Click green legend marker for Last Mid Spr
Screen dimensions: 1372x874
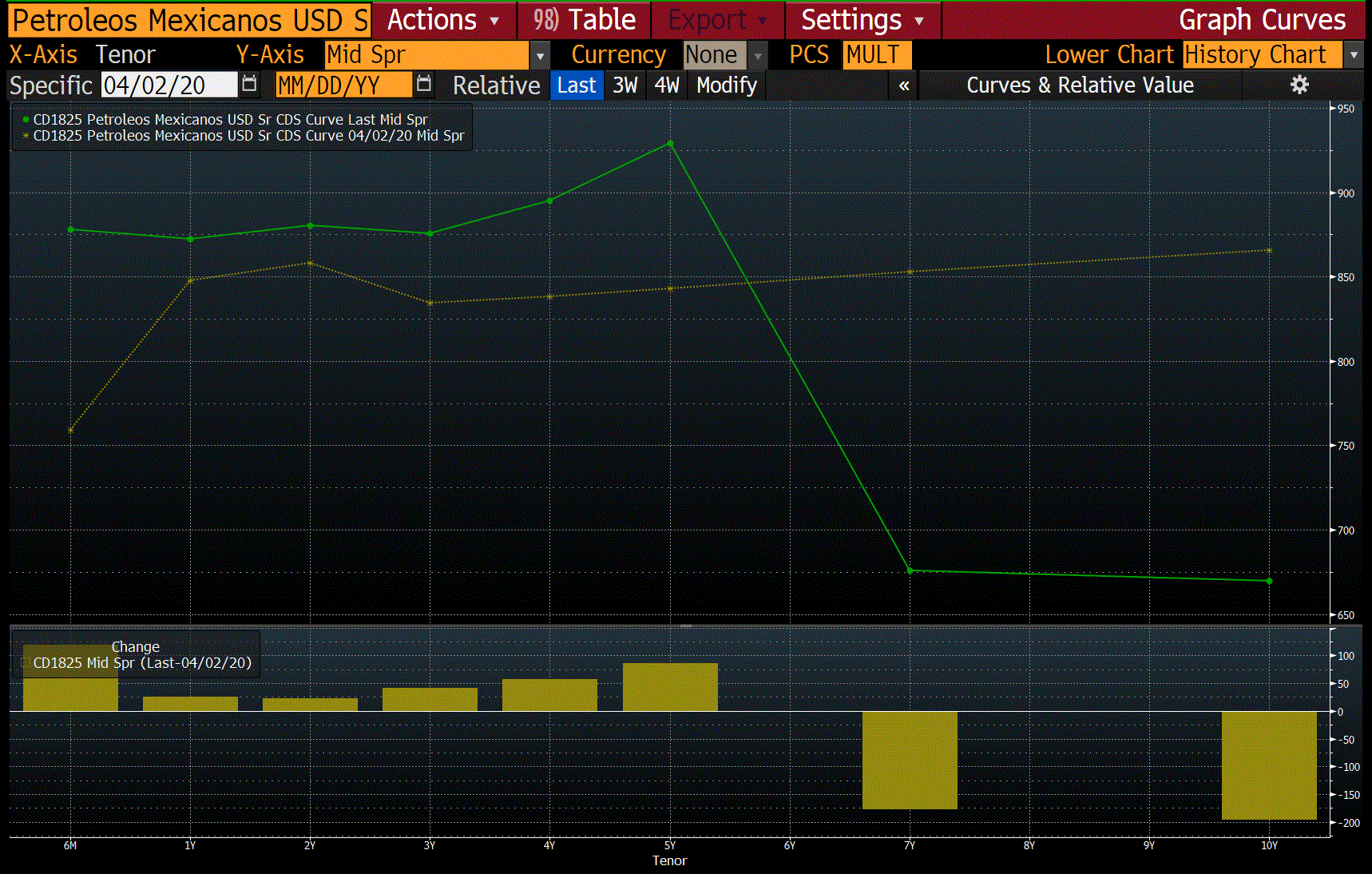26,120
